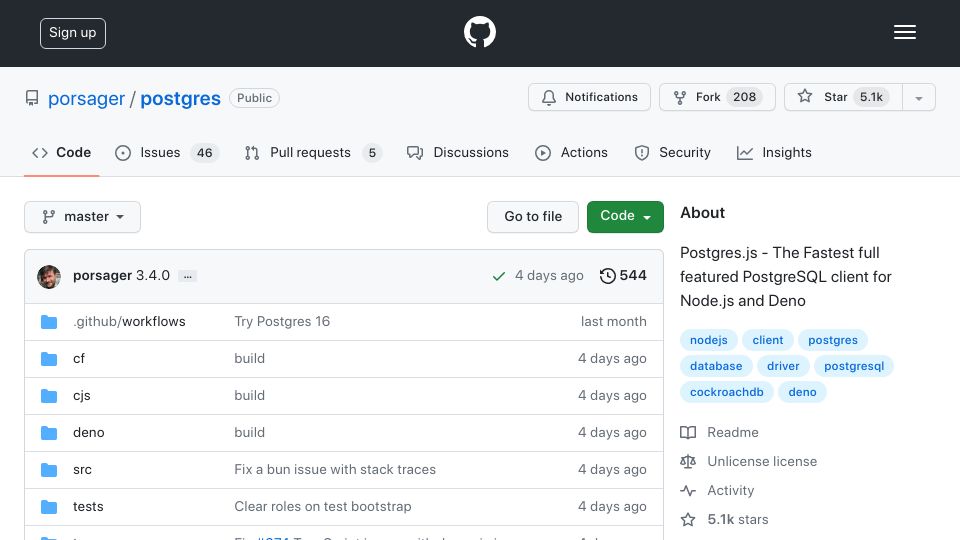The image size is (960, 540).
Task: Open the cjs folder
Action: [x=81, y=396]
